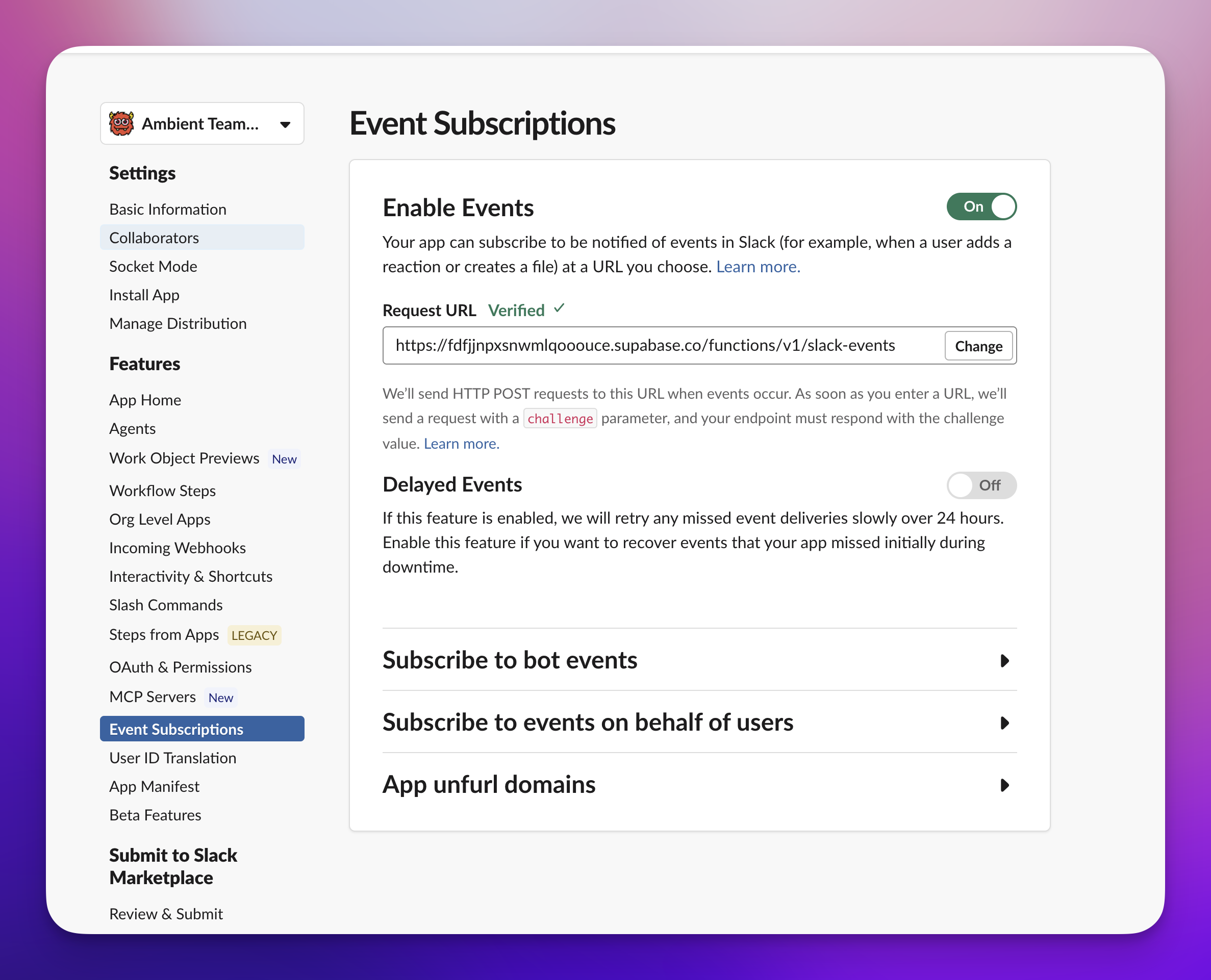This screenshot has width=1211, height=980.
Task: Click the New badge beside MCP Servers
Action: (x=220, y=698)
